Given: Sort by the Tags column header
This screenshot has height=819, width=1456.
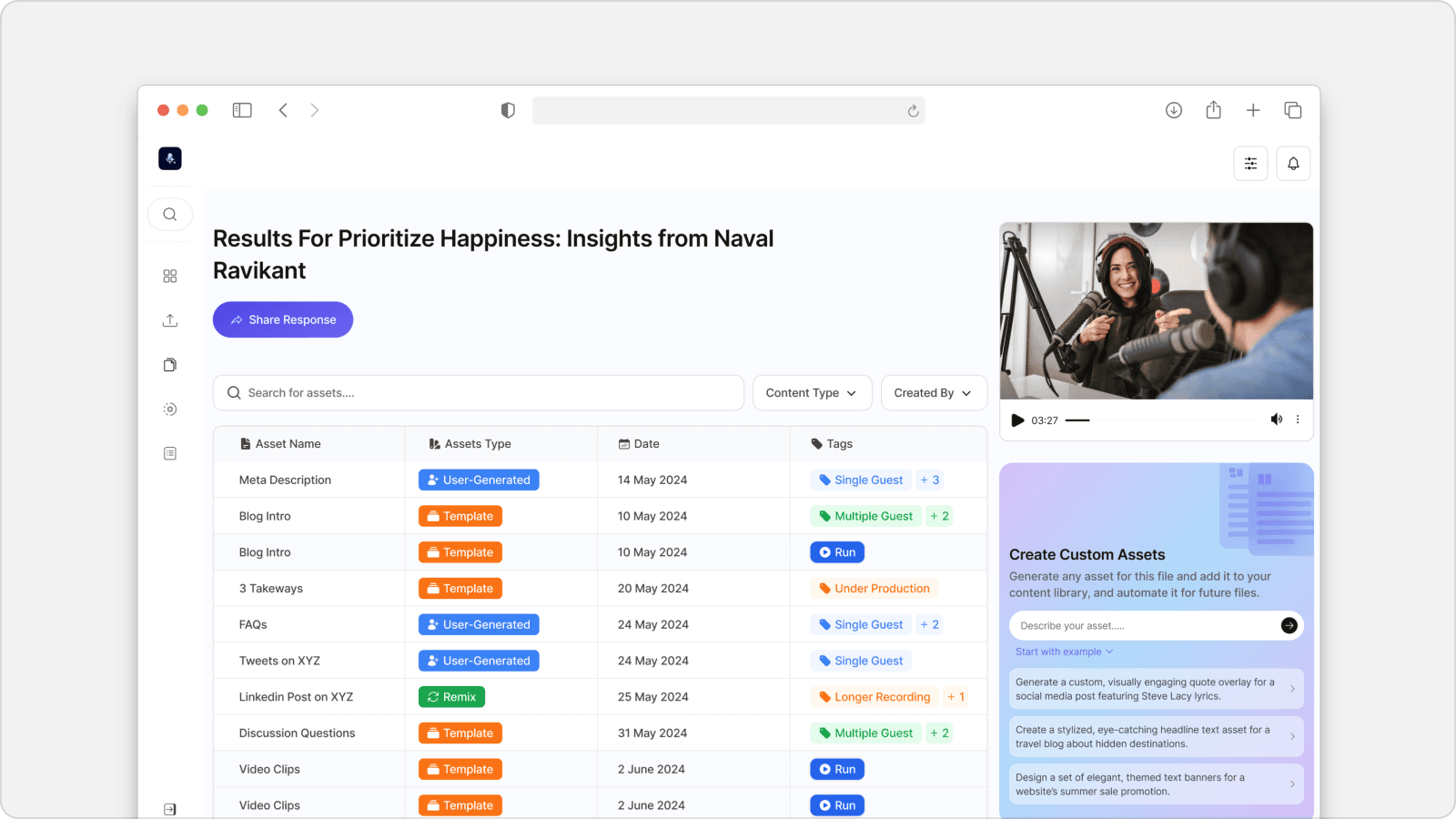Looking at the screenshot, I should 832,444.
